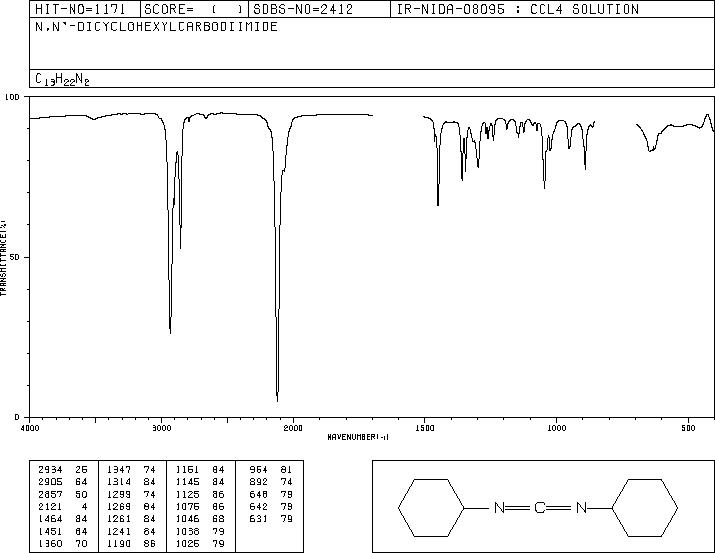Select the 1241 peak table entry
The width and height of the screenshot is (715, 553).
[x=131, y=532]
